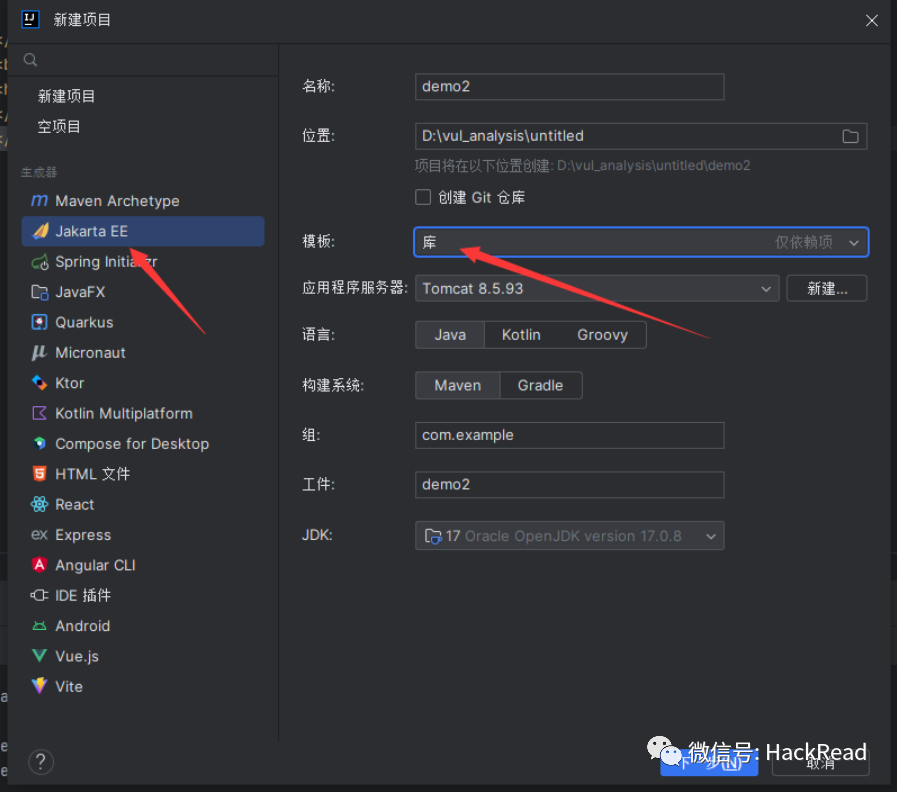The height and width of the screenshot is (792, 897).
Task: Expand the Tomcat 8.5.93 server dropdown
Action: (597, 288)
